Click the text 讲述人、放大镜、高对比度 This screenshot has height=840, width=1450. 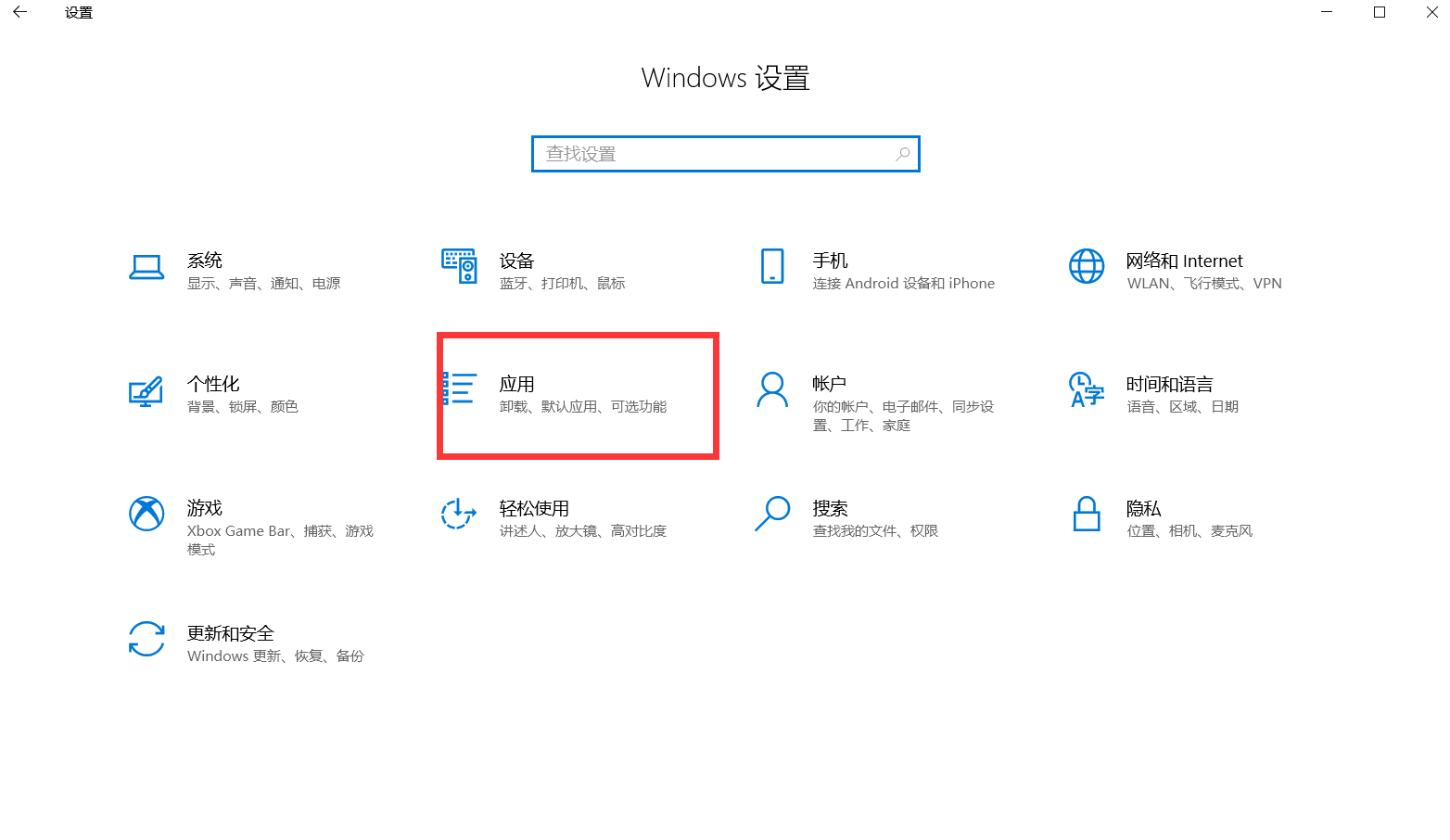click(583, 531)
